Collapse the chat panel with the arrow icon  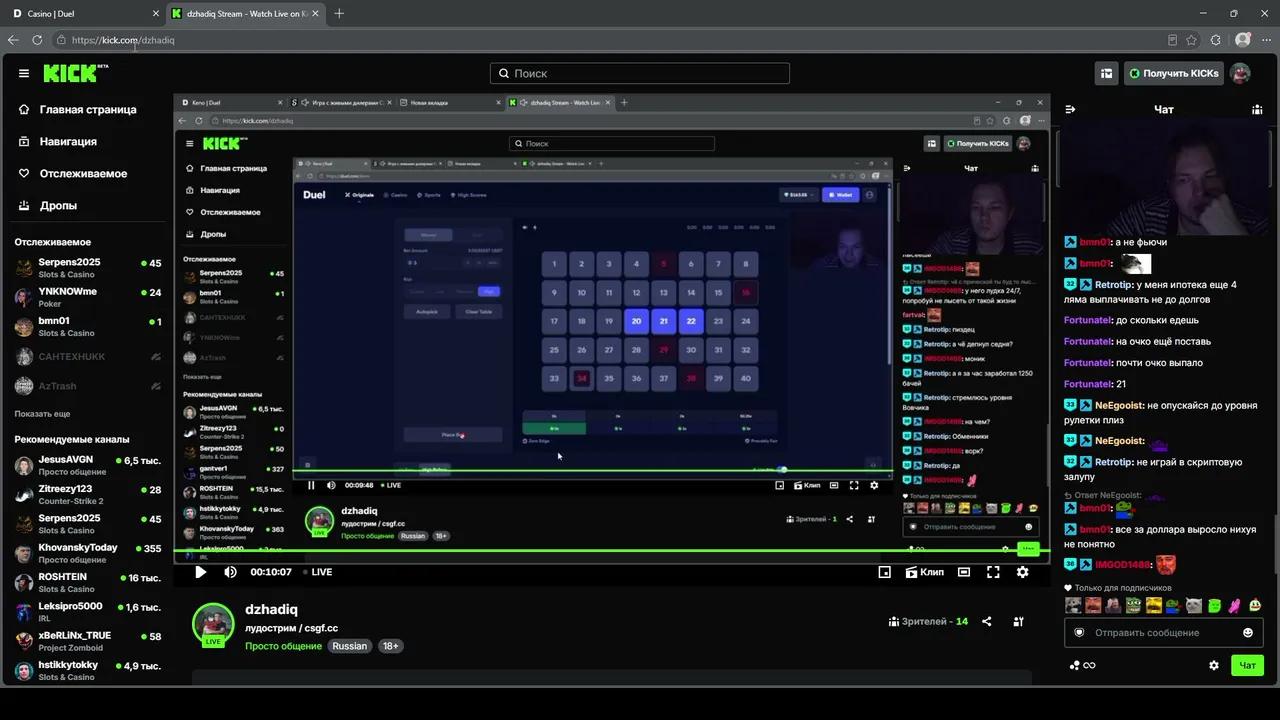coord(1070,109)
